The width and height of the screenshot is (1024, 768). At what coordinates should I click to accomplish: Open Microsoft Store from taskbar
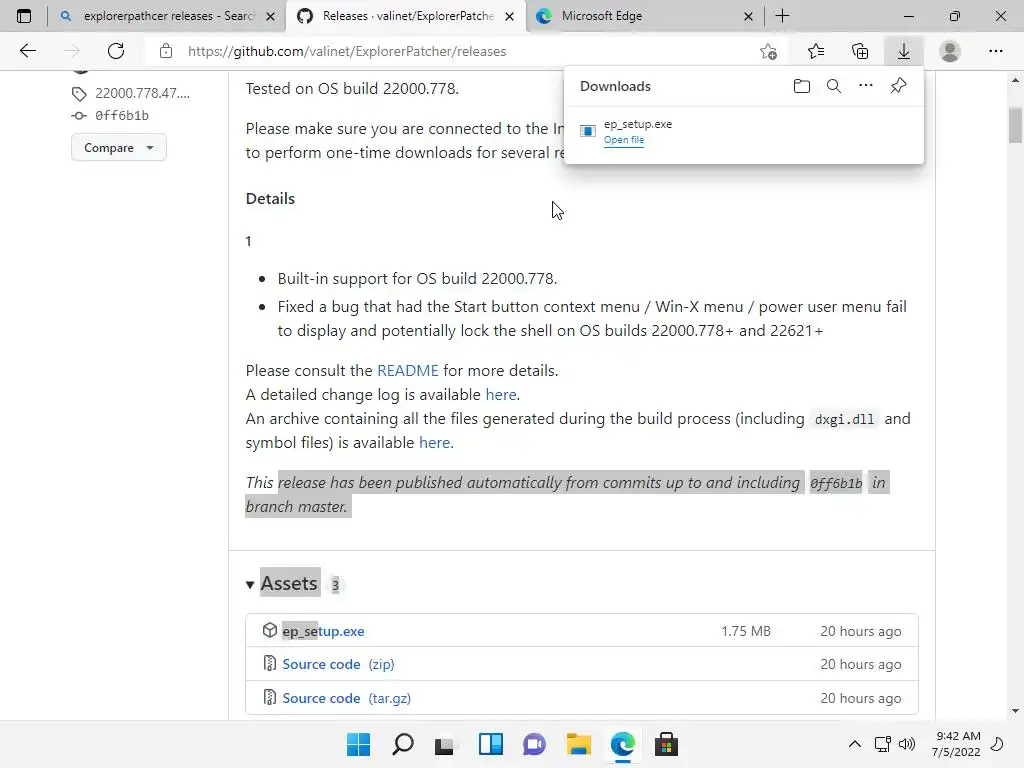(666, 744)
